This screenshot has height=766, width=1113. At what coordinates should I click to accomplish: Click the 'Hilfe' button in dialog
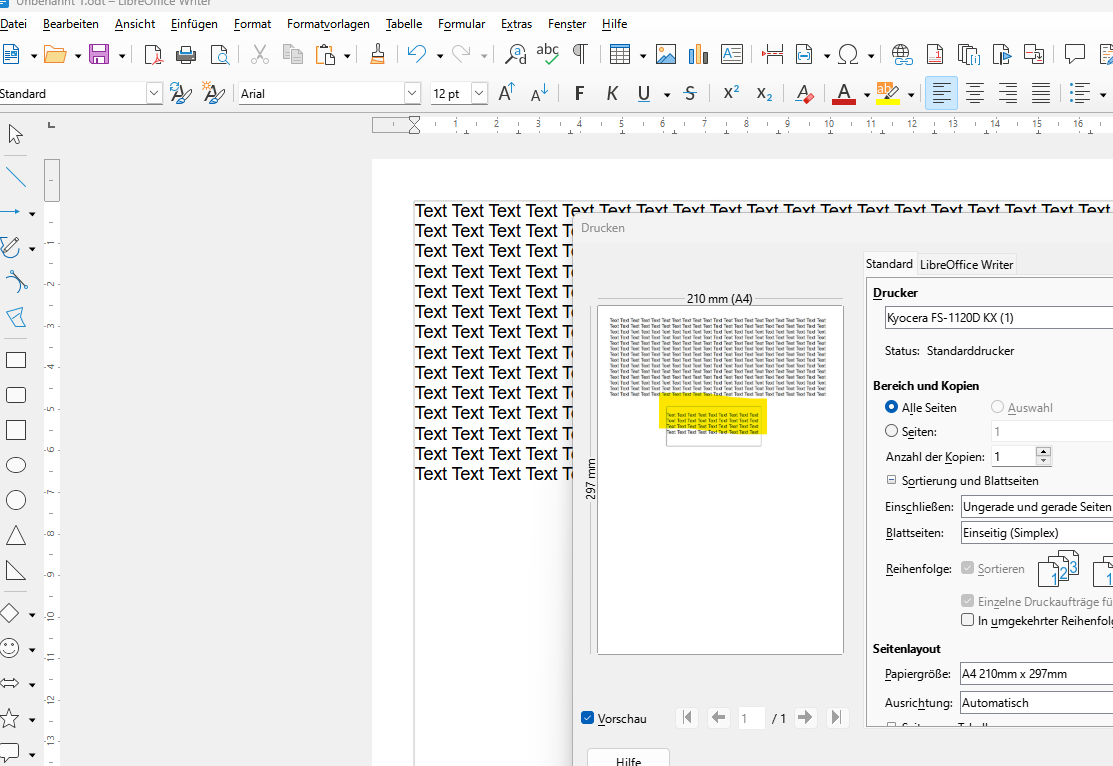[628, 758]
